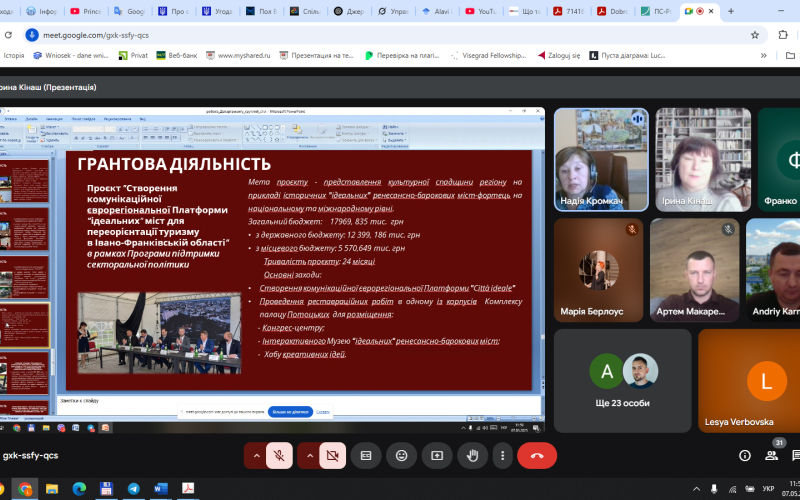Open File Explorer from the taskbar
800x500 pixels.
(52, 489)
